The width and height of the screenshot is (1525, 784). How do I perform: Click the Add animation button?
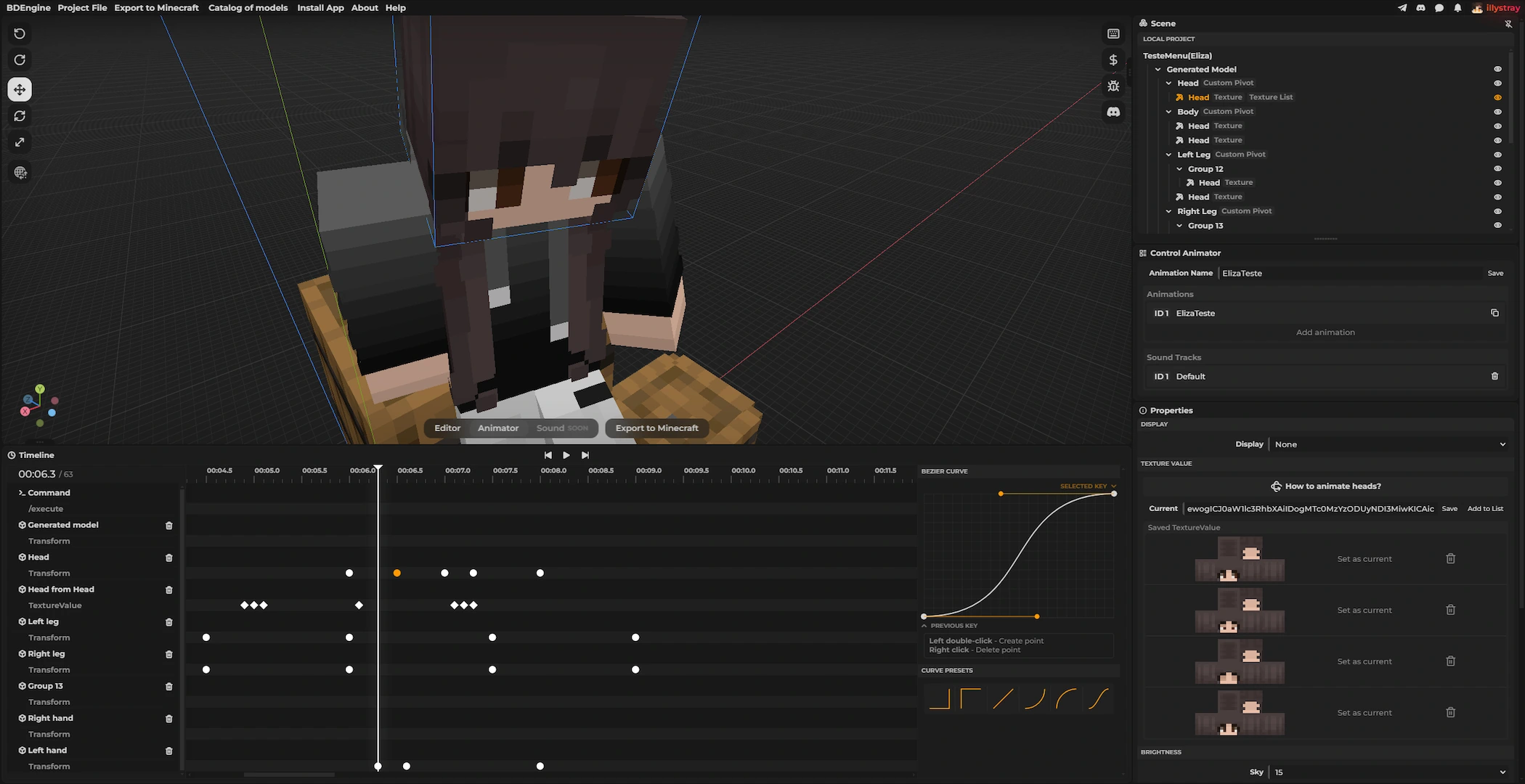(x=1325, y=332)
